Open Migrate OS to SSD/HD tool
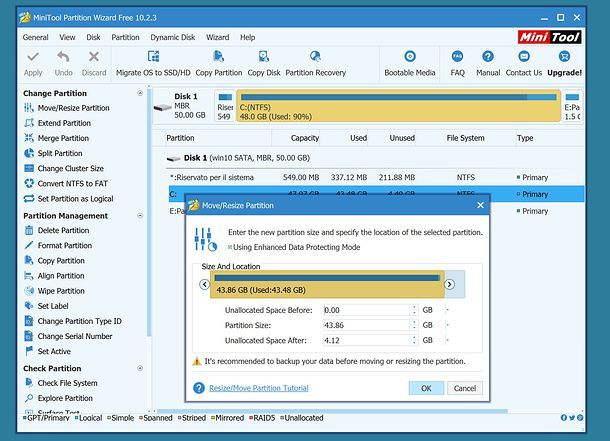Viewport: 610px width, 441px height. pos(153,57)
